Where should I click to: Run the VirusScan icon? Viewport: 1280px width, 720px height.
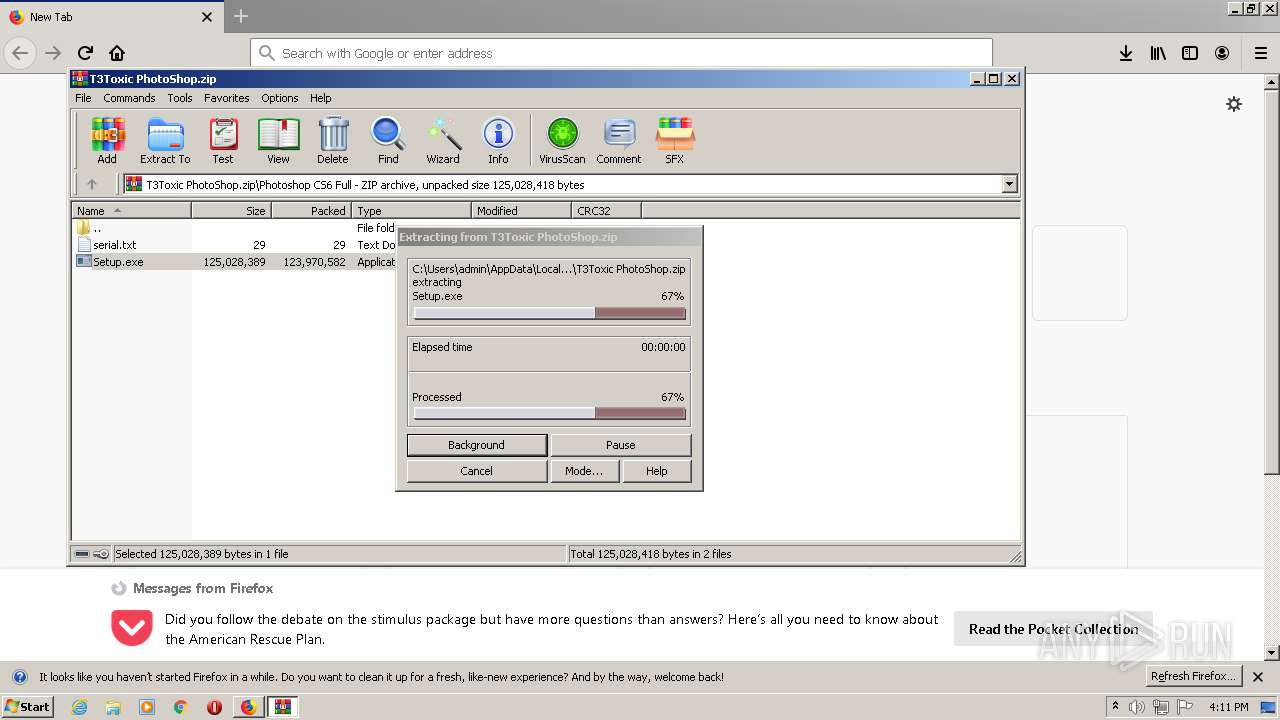tap(562, 140)
